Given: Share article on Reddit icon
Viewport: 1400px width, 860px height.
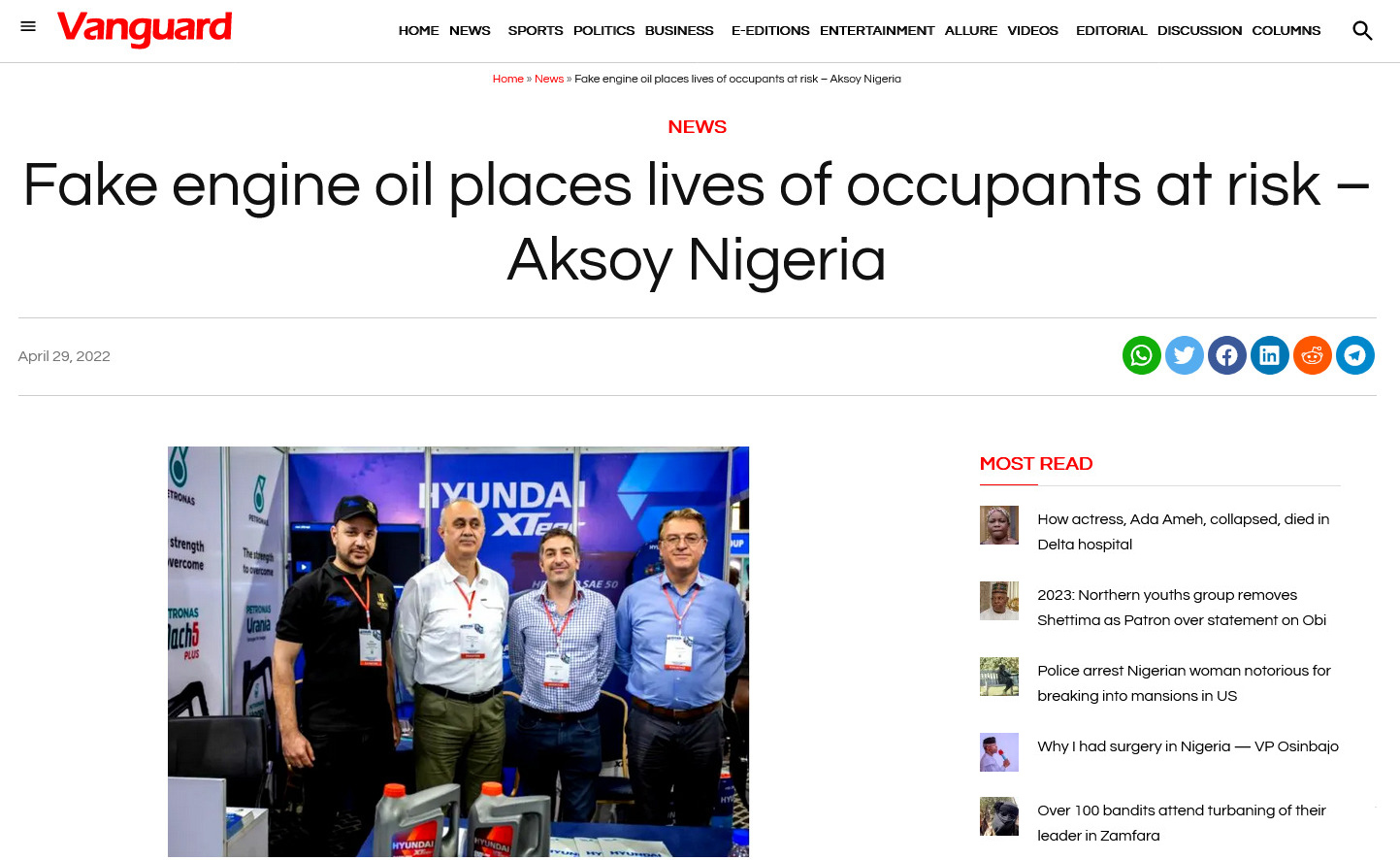Looking at the screenshot, I should click(1313, 355).
